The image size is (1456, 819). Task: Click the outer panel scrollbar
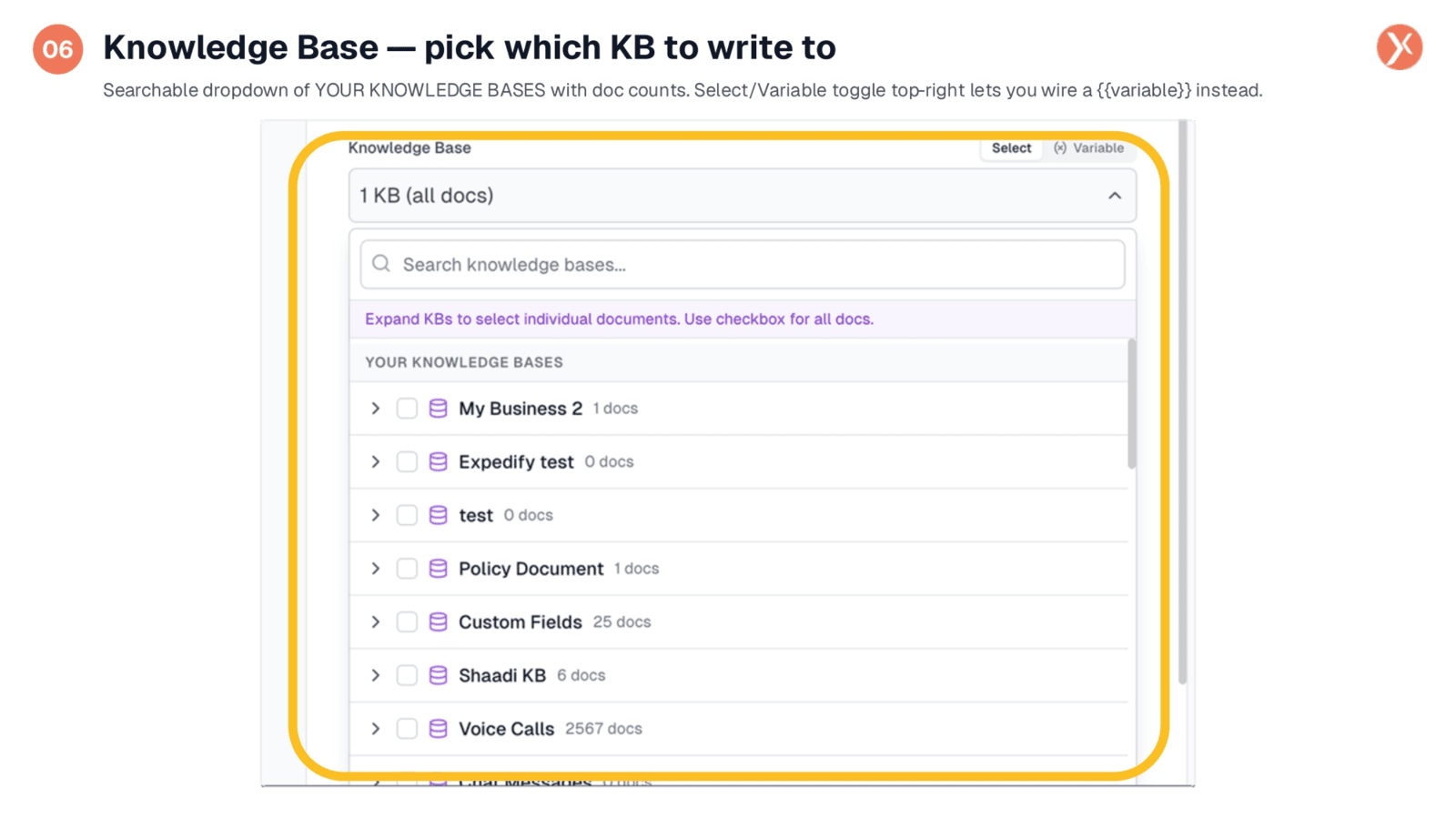point(1182,402)
